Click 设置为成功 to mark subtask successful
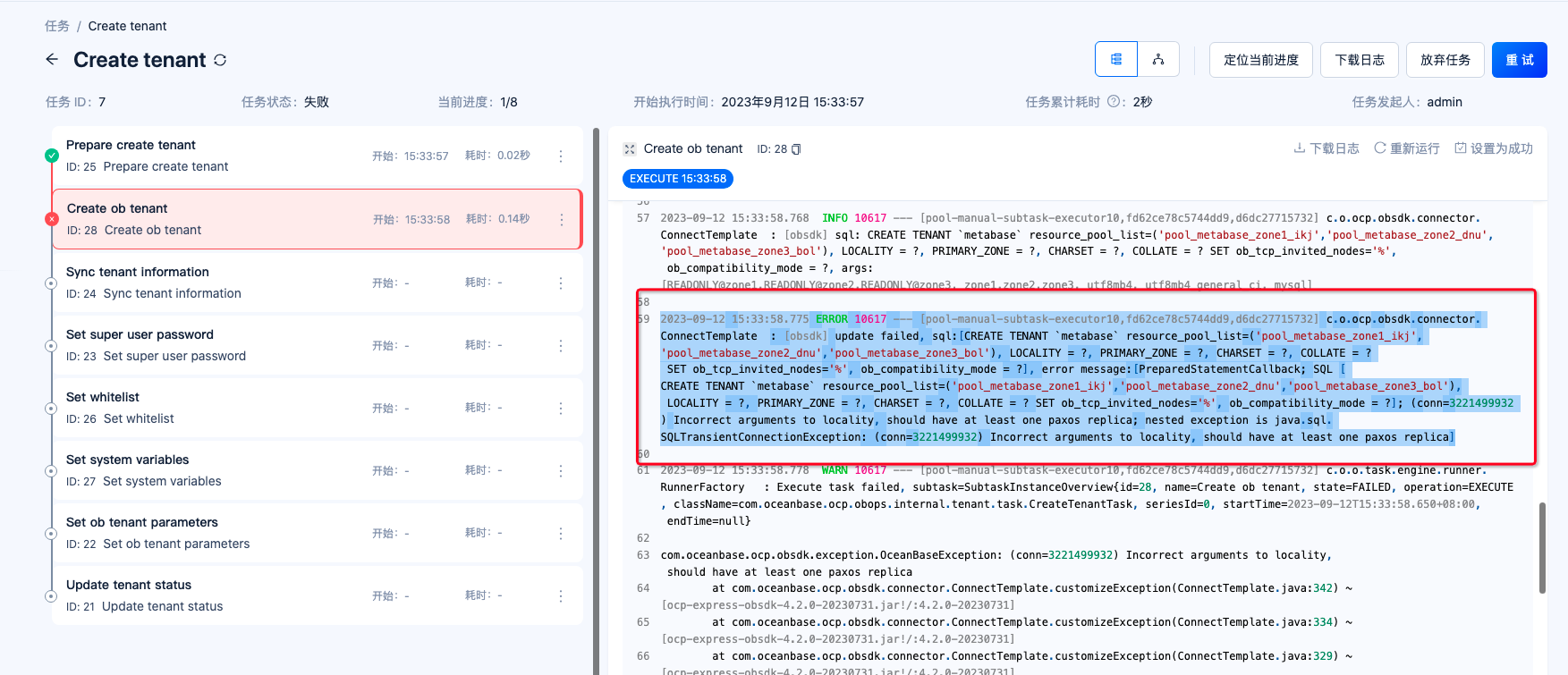The height and width of the screenshot is (675, 1568). pos(1494,148)
